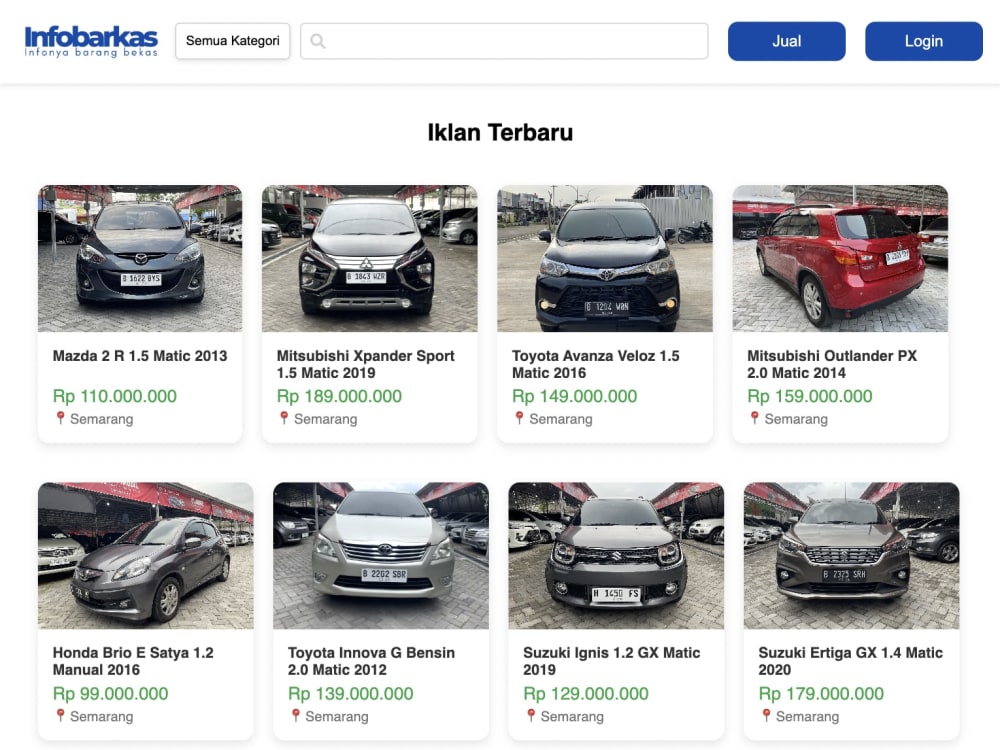Click Semarang text on Suzuki Ertiga card
The image size is (1000, 750).
pos(807,717)
